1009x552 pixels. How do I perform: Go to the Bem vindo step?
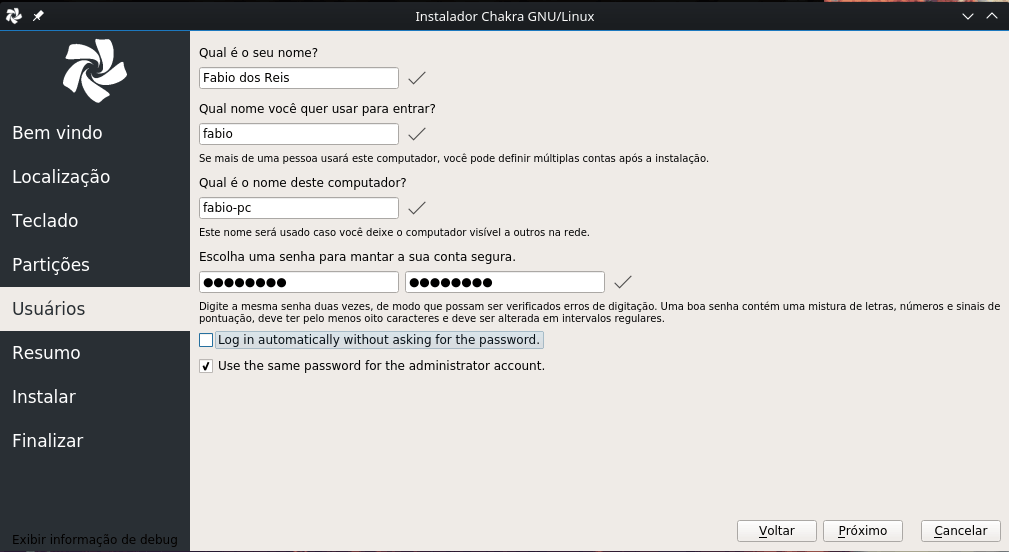click(x=57, y=133)
